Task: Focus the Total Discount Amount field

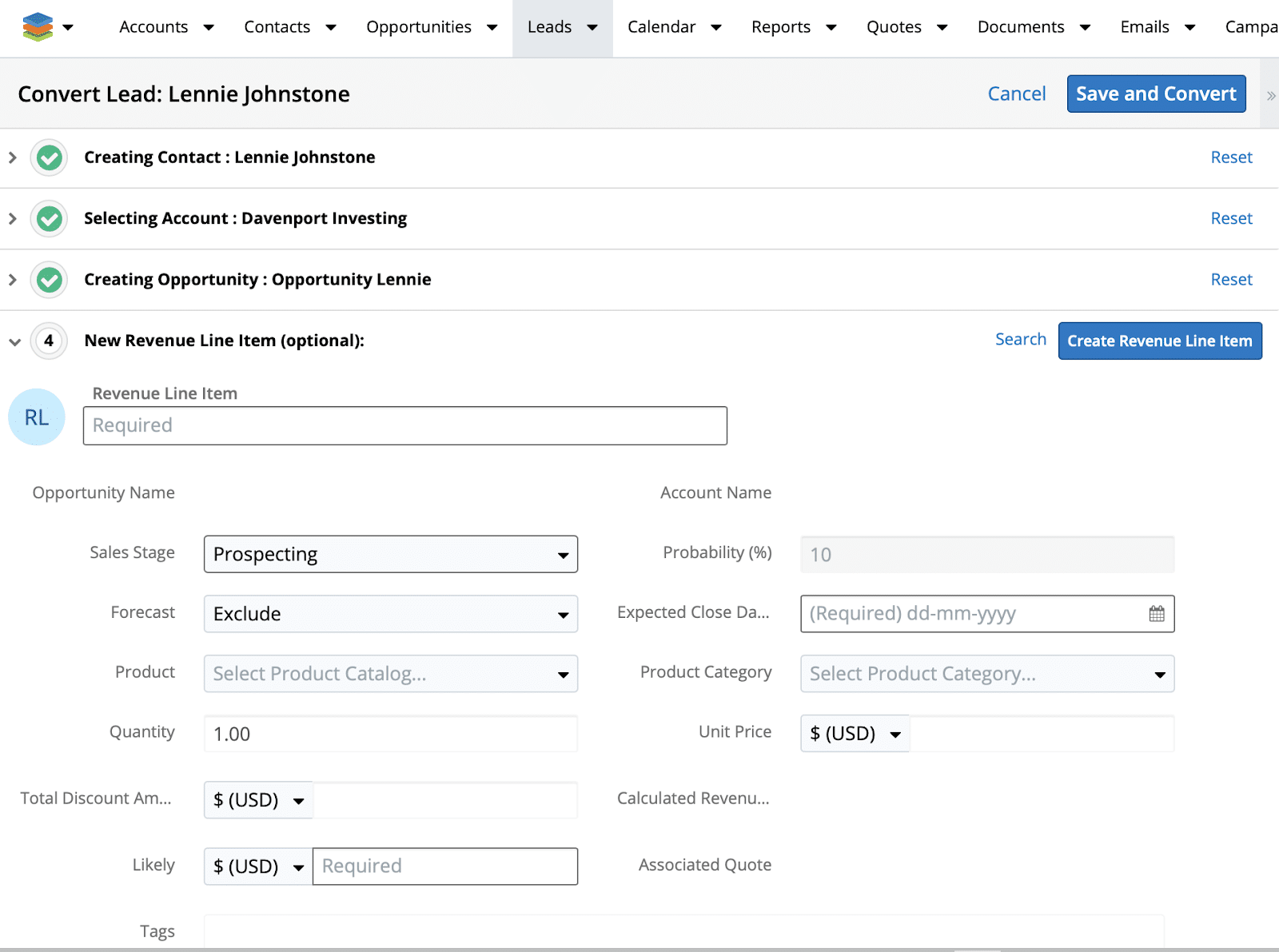Action: coord(445,800)
